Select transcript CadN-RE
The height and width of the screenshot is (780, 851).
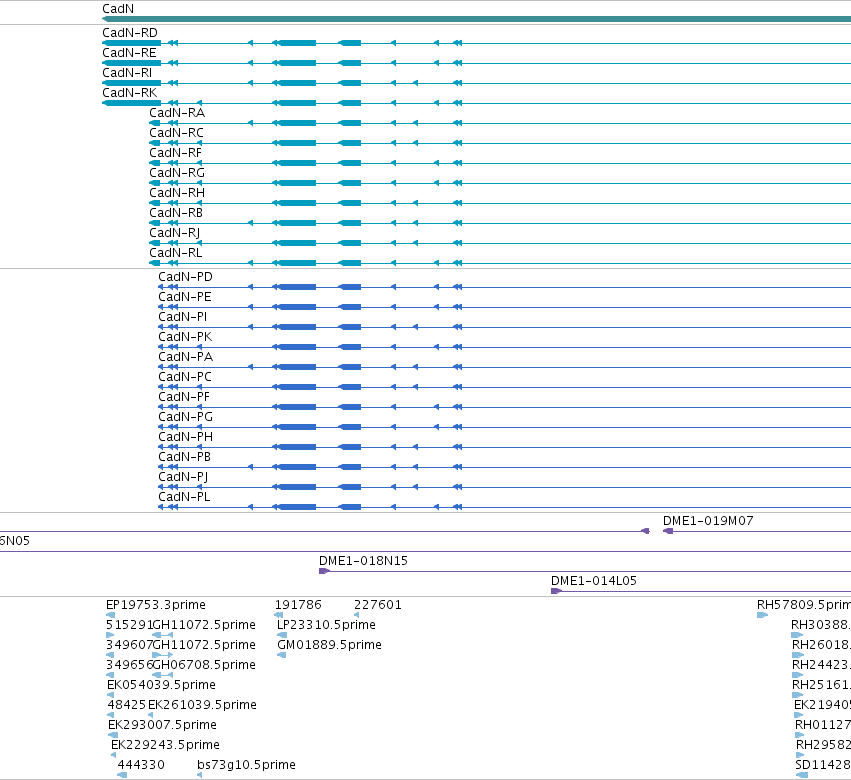pyautogui.click(x=129, y=53)
